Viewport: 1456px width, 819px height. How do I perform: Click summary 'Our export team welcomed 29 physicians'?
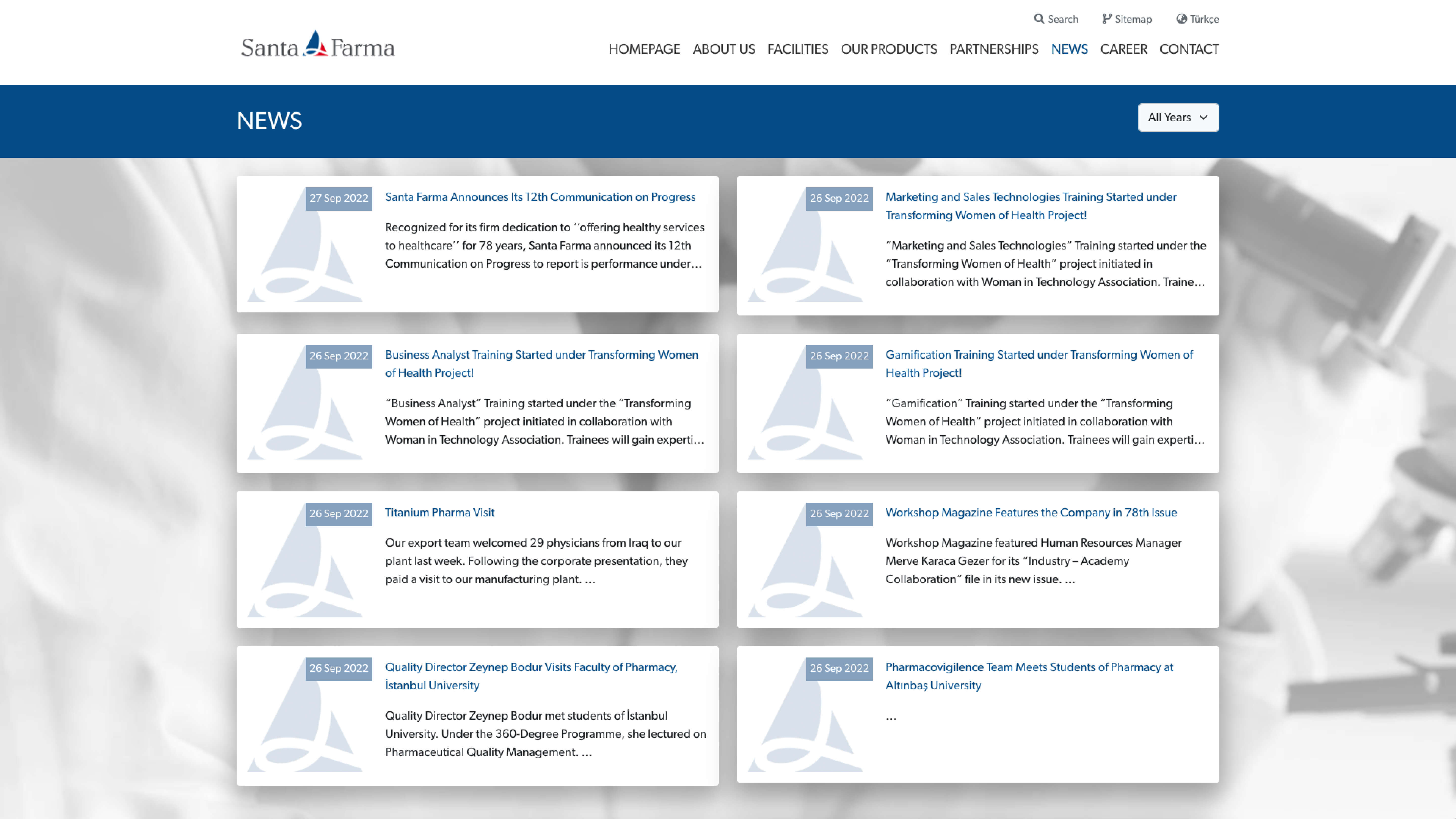[536, 561]
